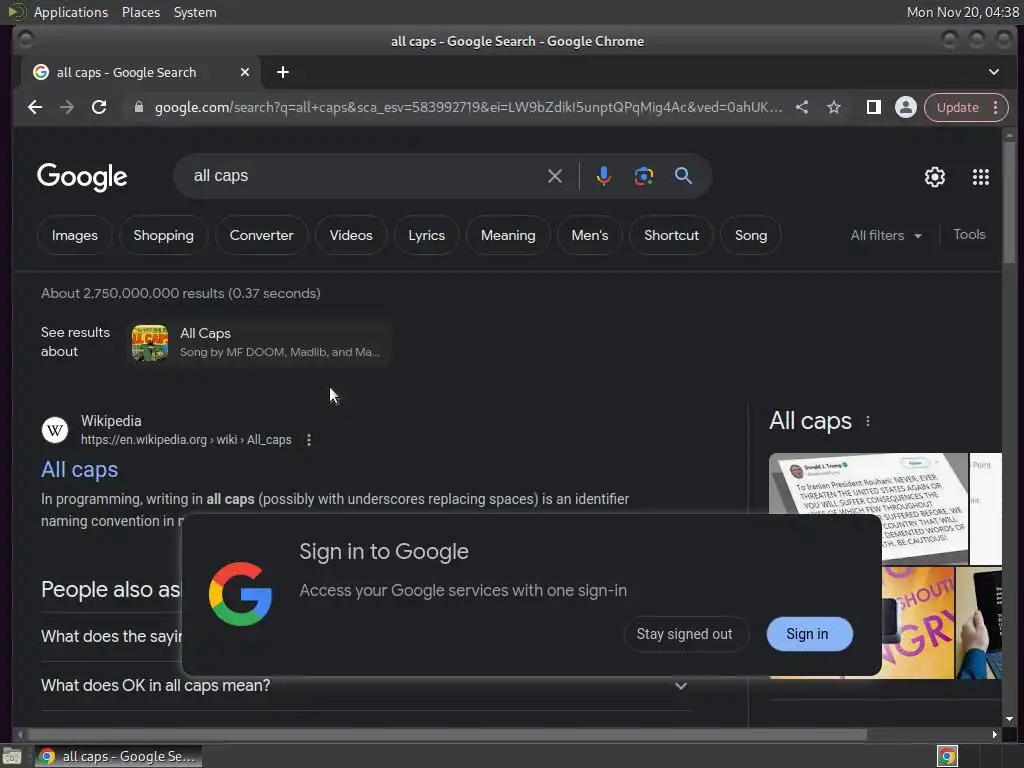Screen dimensions: 1024x768
Task: Click the horizontal scrollbar thumb
Action: pos(446,735)
